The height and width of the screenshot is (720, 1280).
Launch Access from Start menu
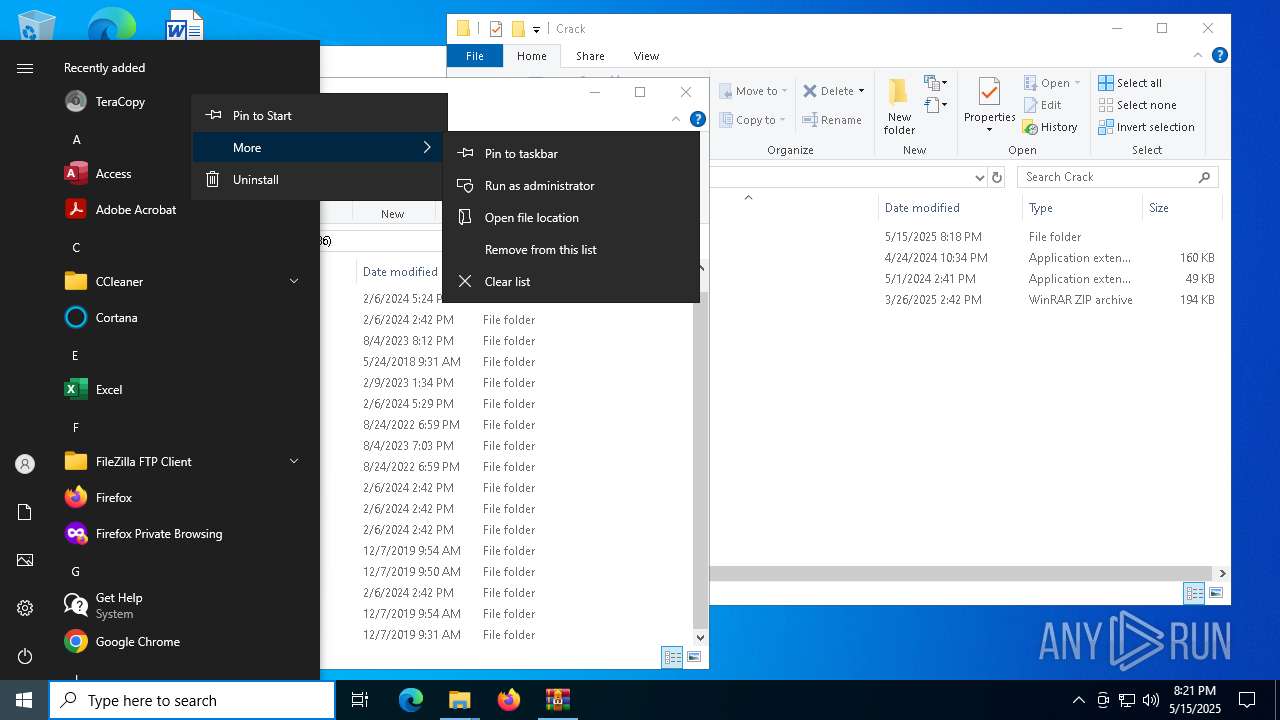(113, 174)
